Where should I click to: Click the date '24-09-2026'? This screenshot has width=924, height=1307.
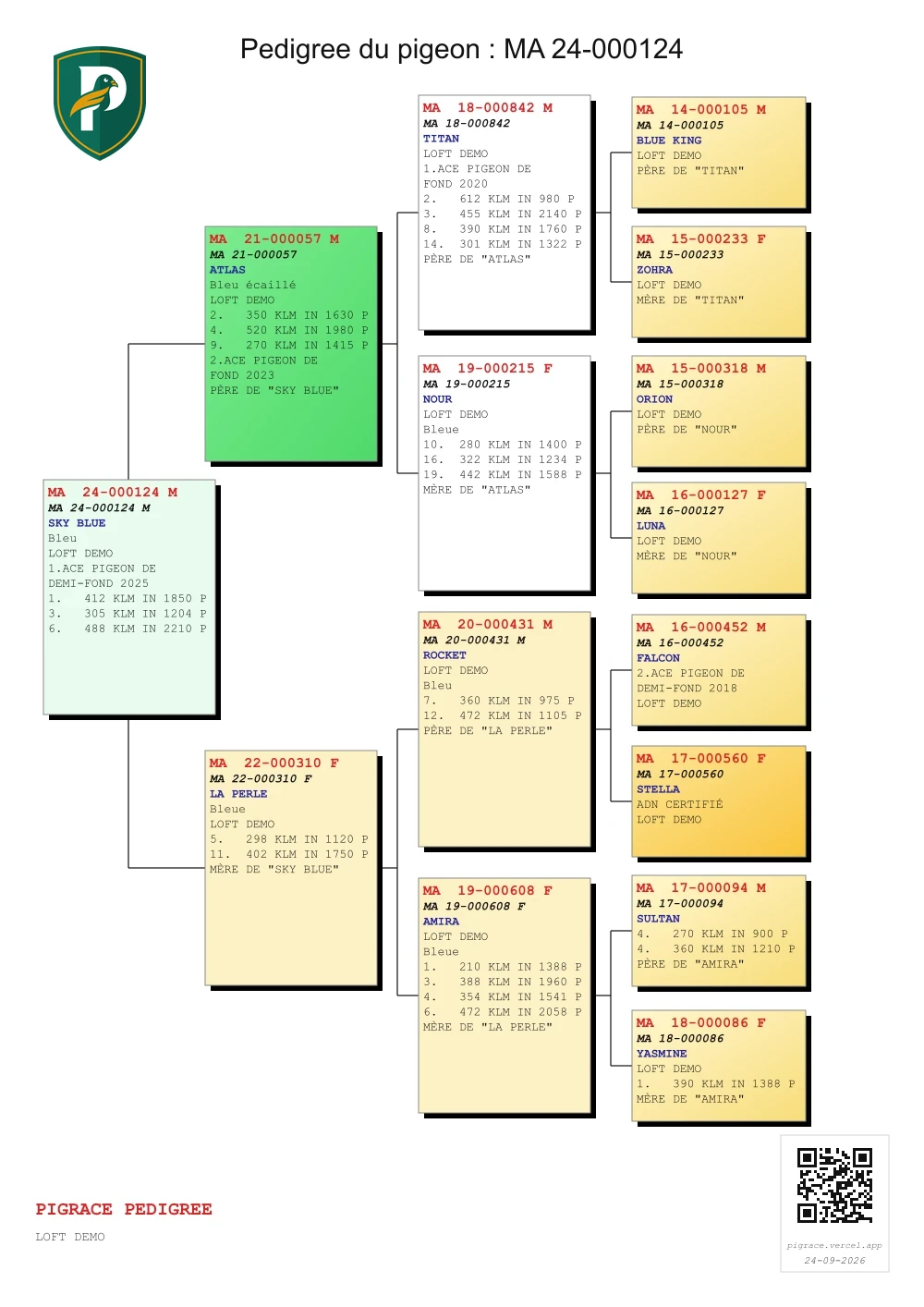tap(834, 1260)
